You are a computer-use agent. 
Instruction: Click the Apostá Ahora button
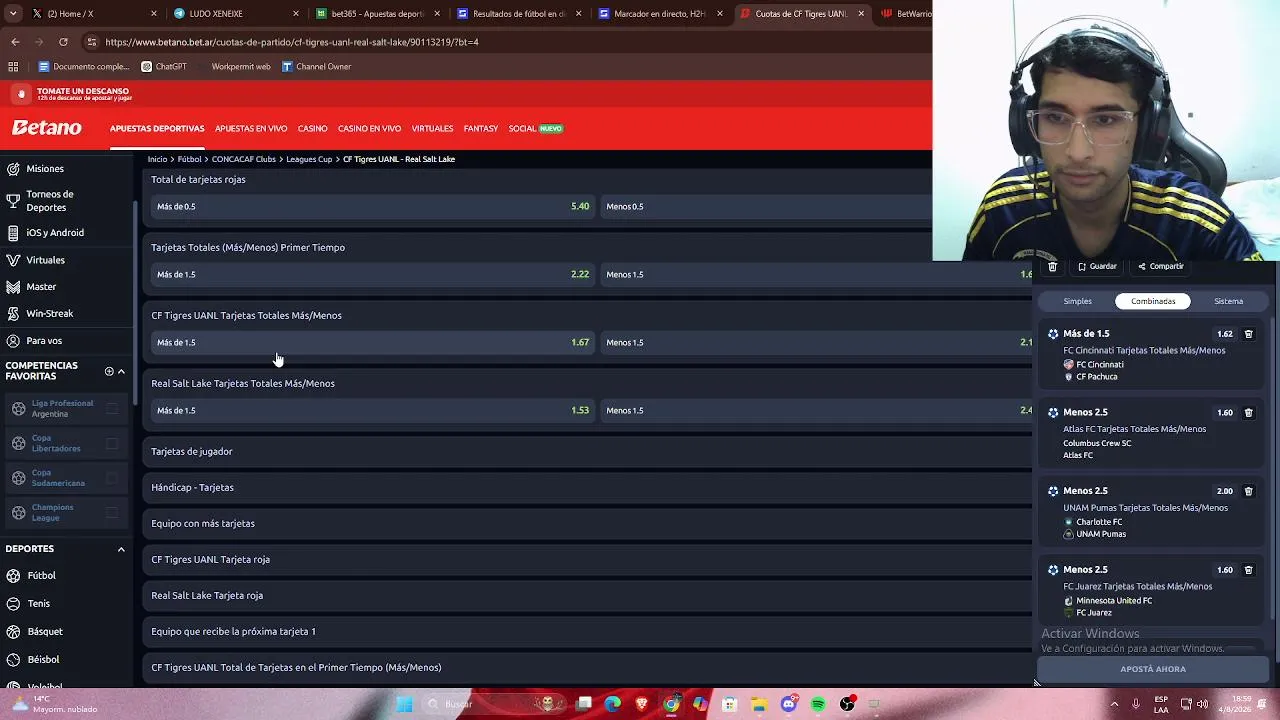coord(1153,669)
